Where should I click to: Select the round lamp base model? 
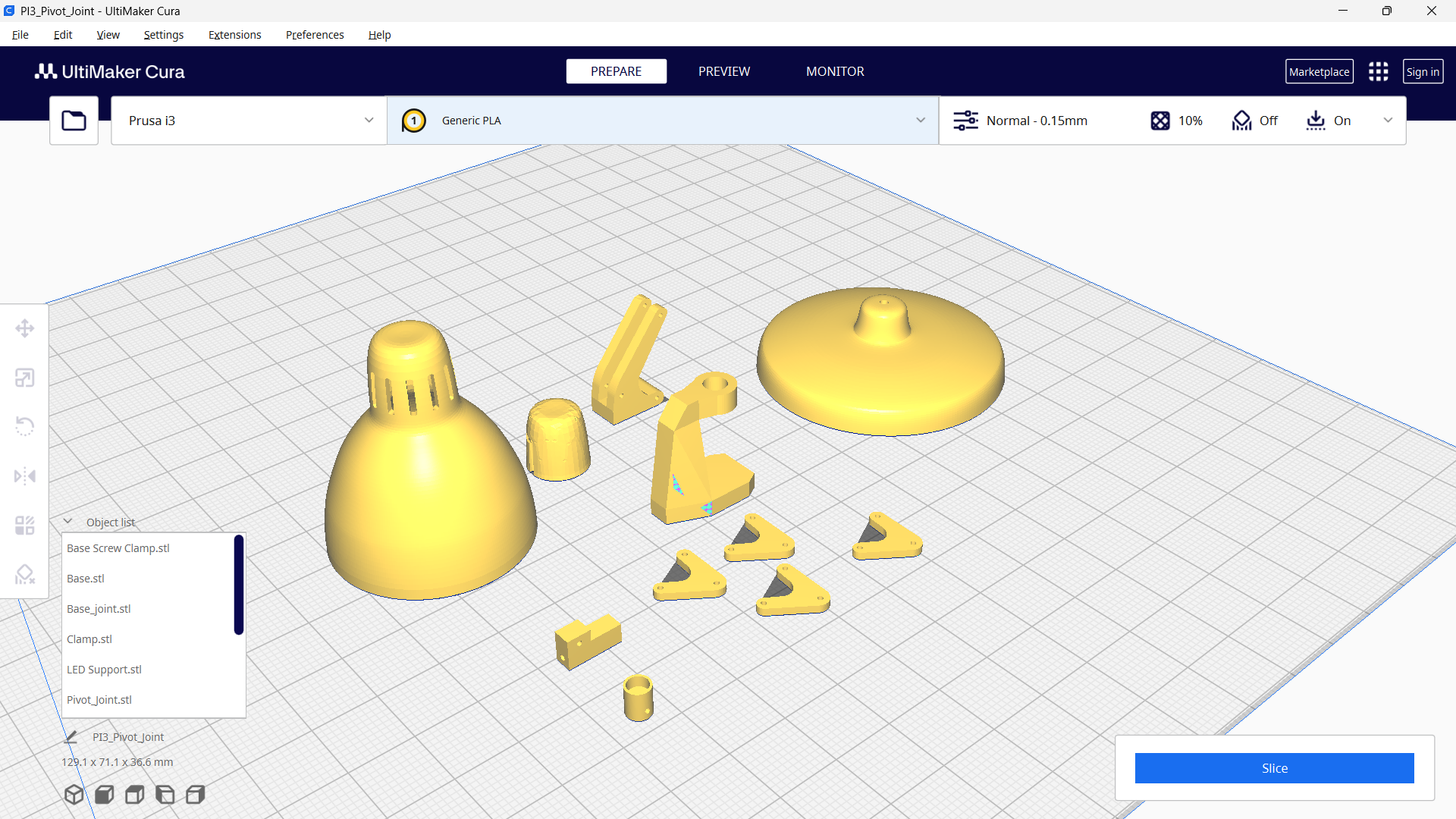(x=880, y=364)
